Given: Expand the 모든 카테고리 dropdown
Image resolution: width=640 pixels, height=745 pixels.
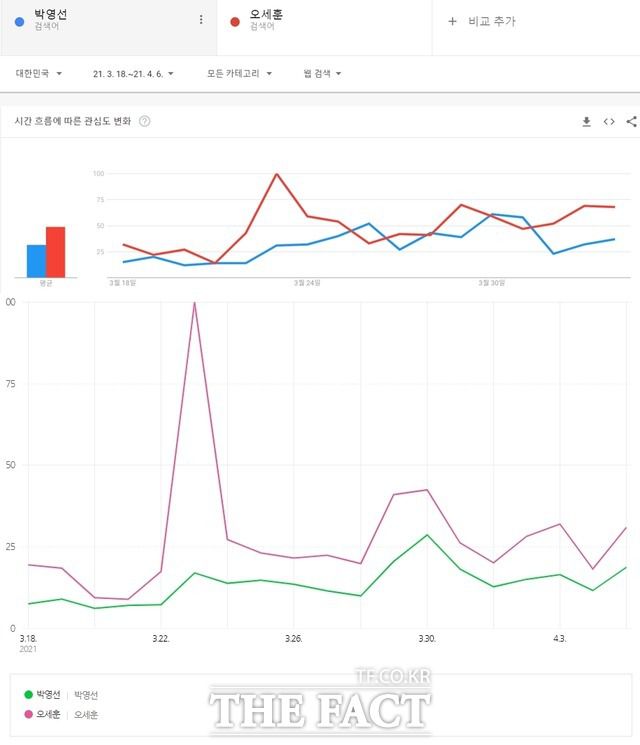Looking at the screenshot, I should pos(239,73).
